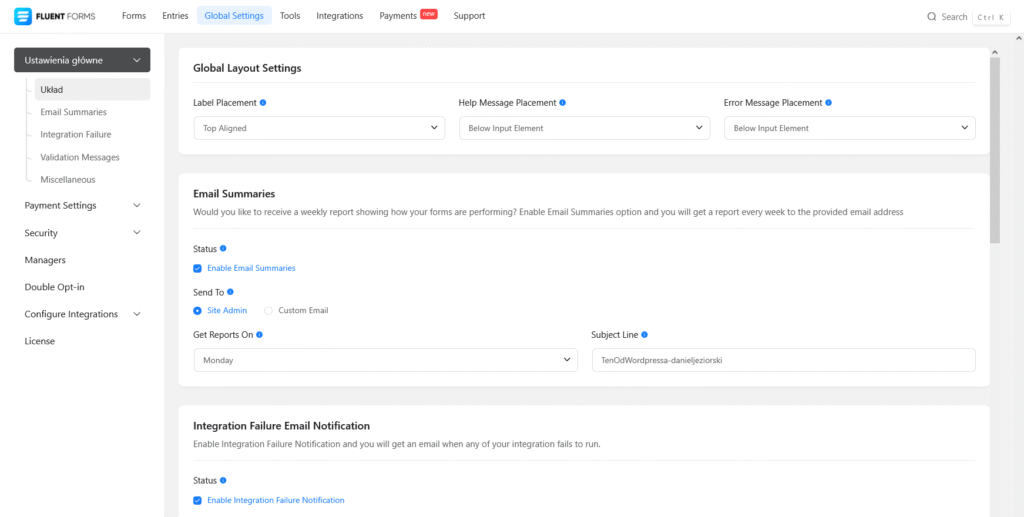Click the Send To info icon
The height and width of the screenshot is (517, 1024).
pyautogui.click(x=230, y=292)
